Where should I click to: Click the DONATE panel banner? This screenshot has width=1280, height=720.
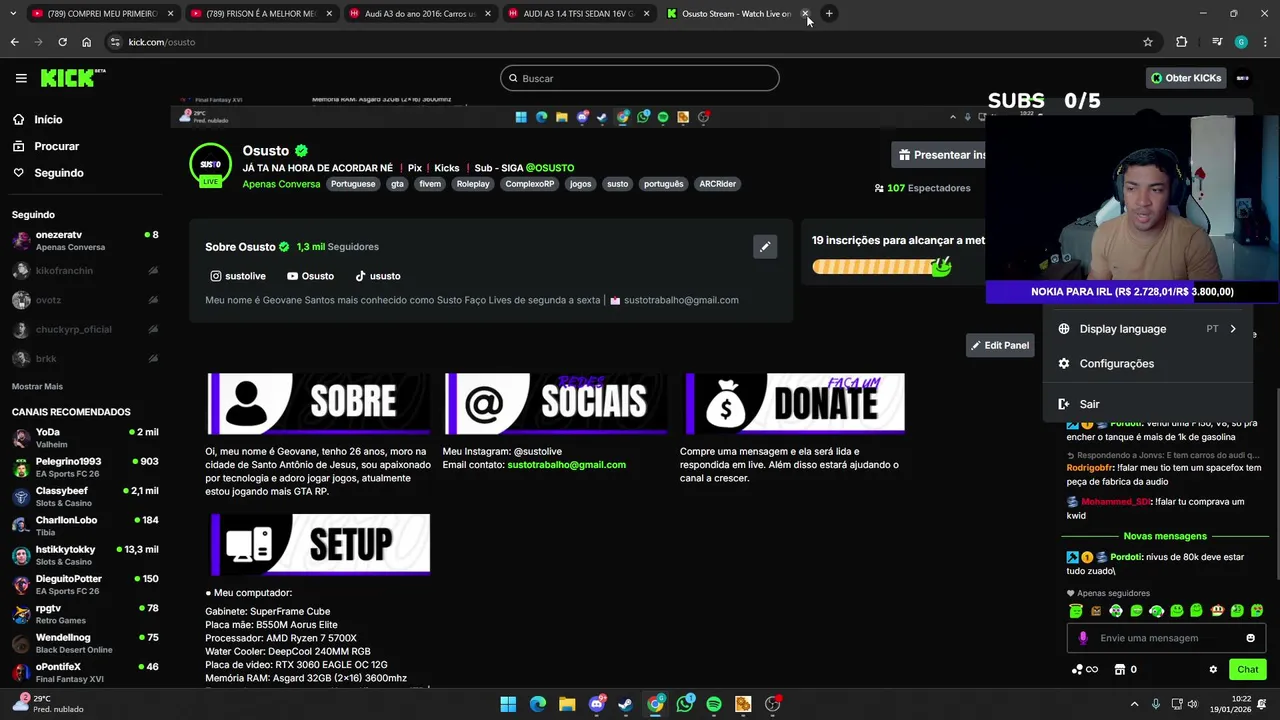[795, 404]
